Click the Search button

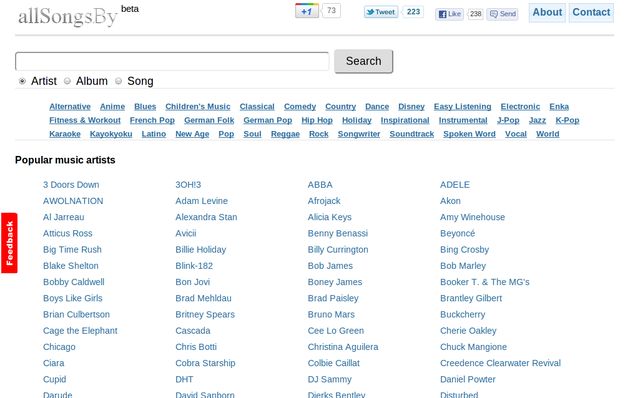(x=364, y=61)
